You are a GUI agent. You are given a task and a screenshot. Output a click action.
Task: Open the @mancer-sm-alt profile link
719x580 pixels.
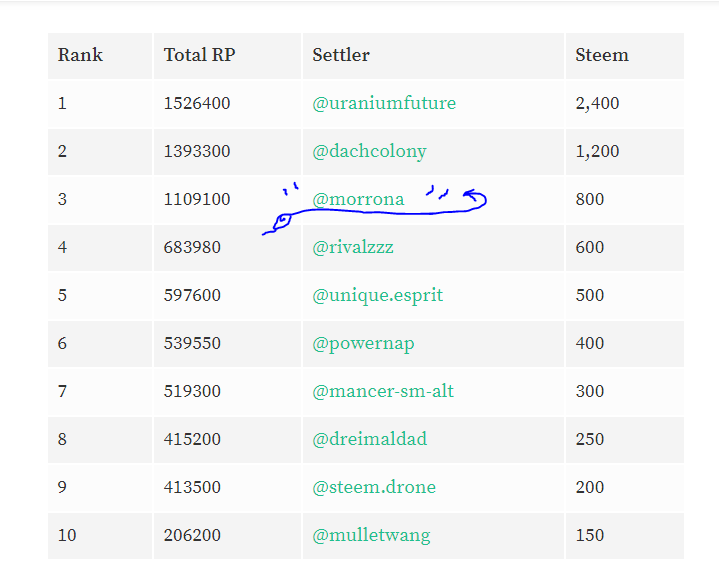click(x=383, y=391)
